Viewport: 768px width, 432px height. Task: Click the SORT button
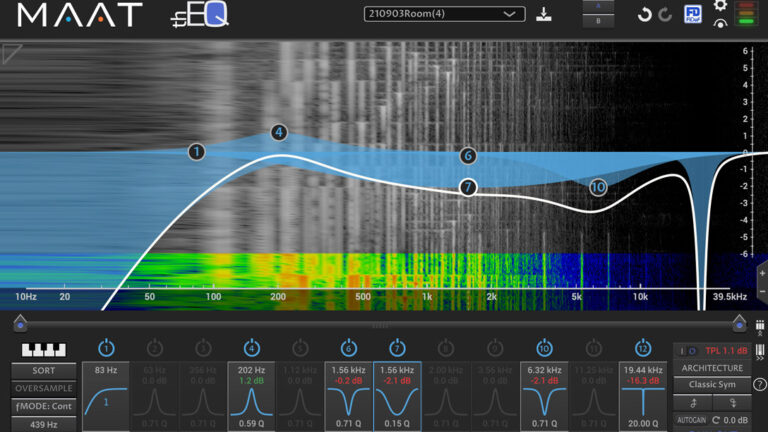coord(44,371)
